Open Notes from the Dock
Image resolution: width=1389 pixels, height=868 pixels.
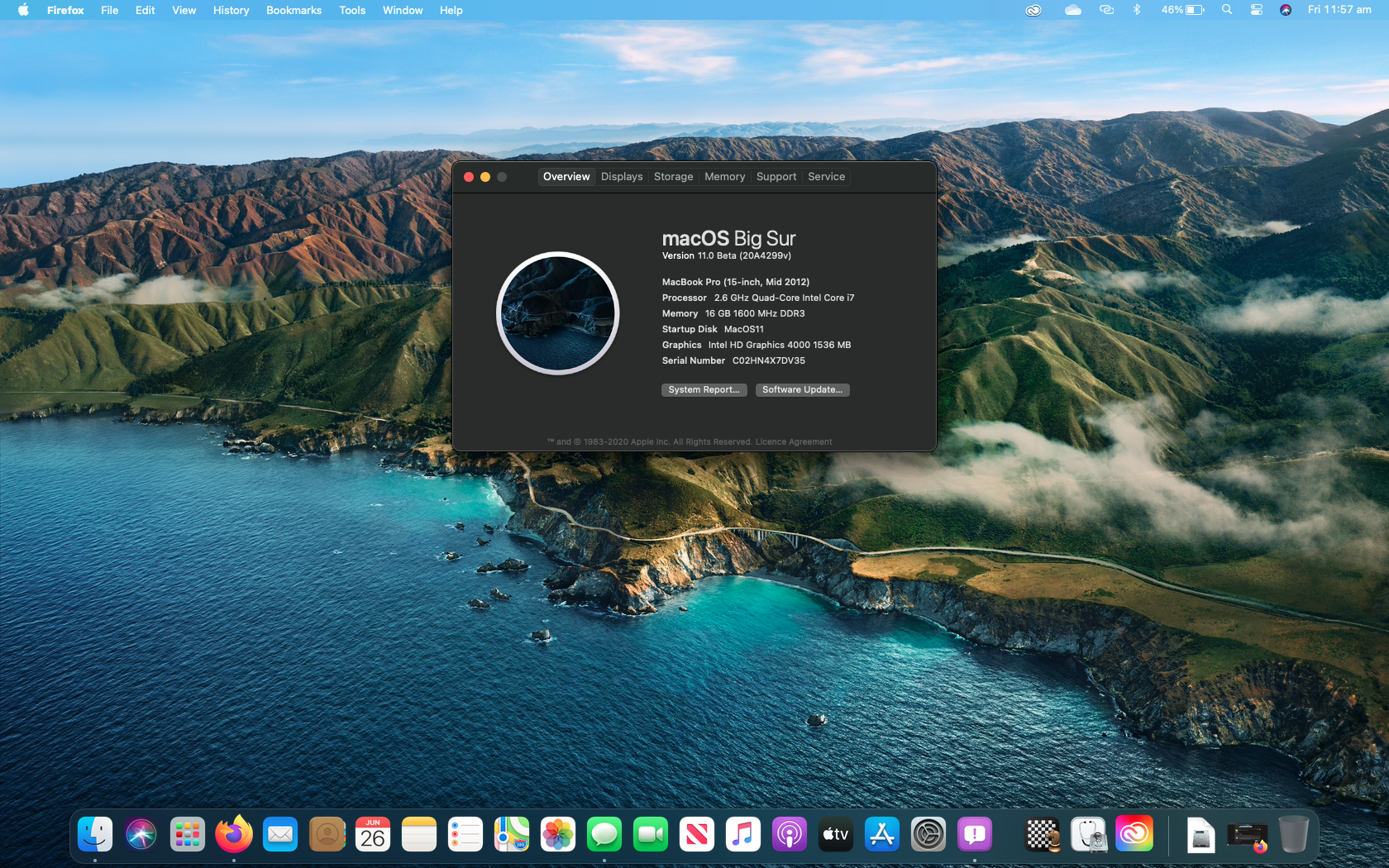pos(419,835)
